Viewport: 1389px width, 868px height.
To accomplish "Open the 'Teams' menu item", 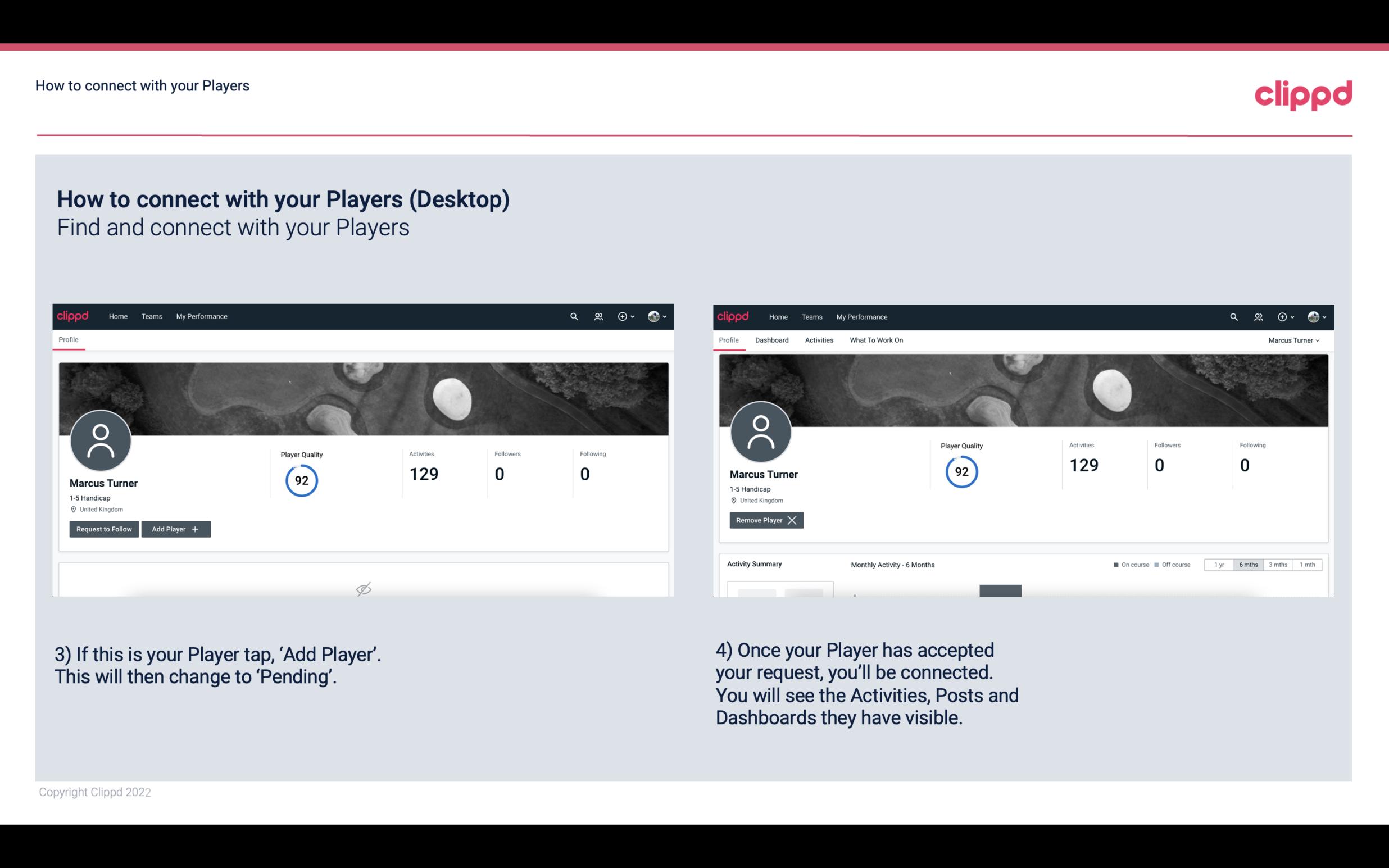I will pyautogui.click(x=151, y=316).
